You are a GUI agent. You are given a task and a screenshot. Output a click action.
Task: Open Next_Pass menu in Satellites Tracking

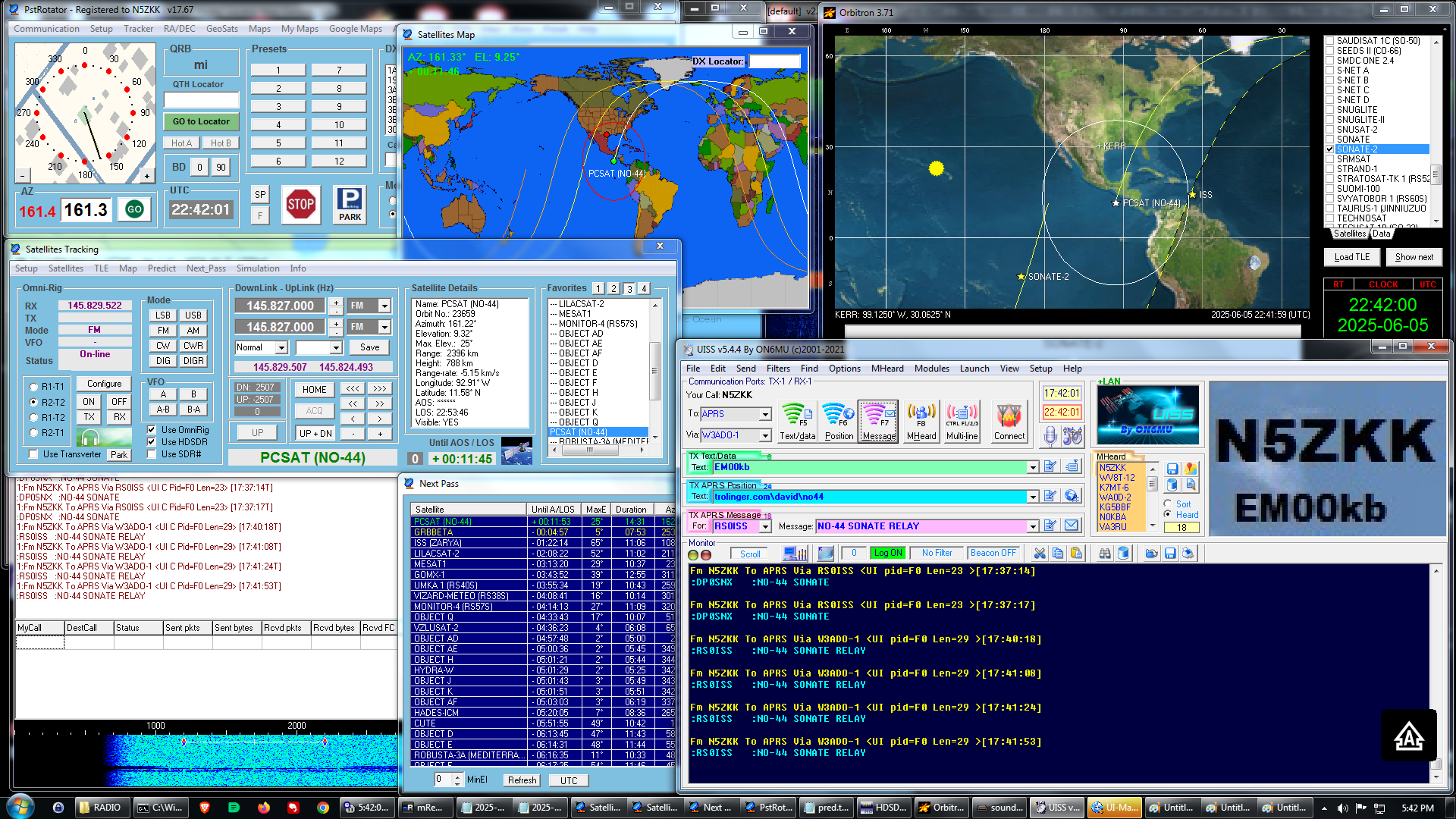click(x=206, y=268)
